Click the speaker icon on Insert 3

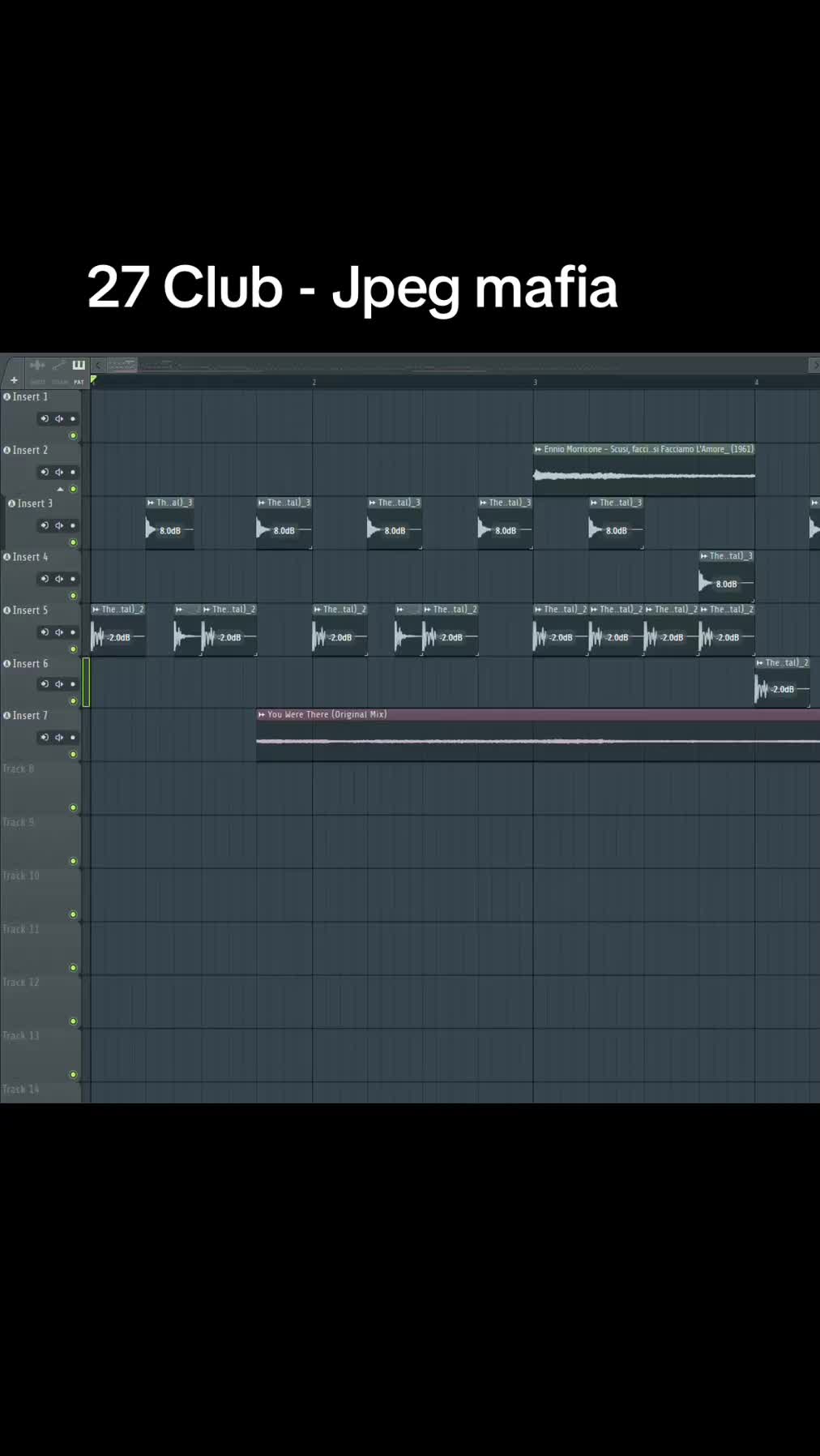point(59,525)
